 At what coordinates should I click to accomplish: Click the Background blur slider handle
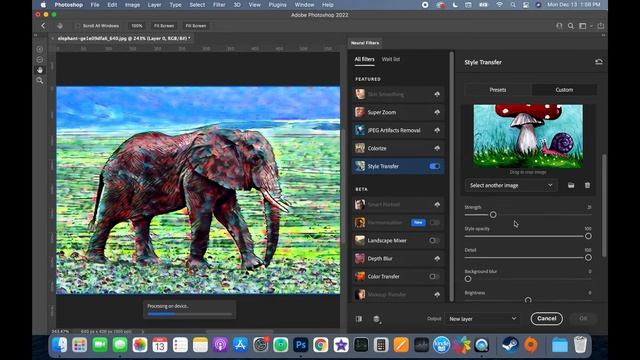[x=468, y=279]
